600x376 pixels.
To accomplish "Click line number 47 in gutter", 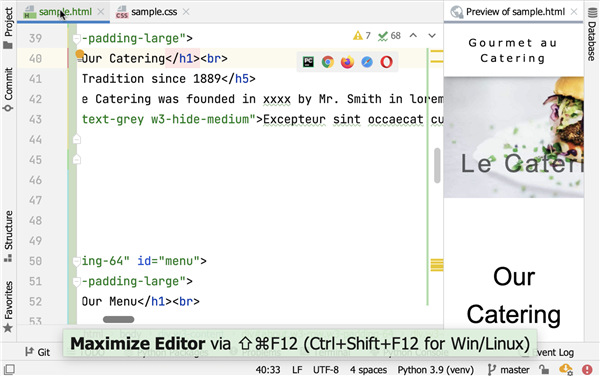I will (x=36, y=200).
